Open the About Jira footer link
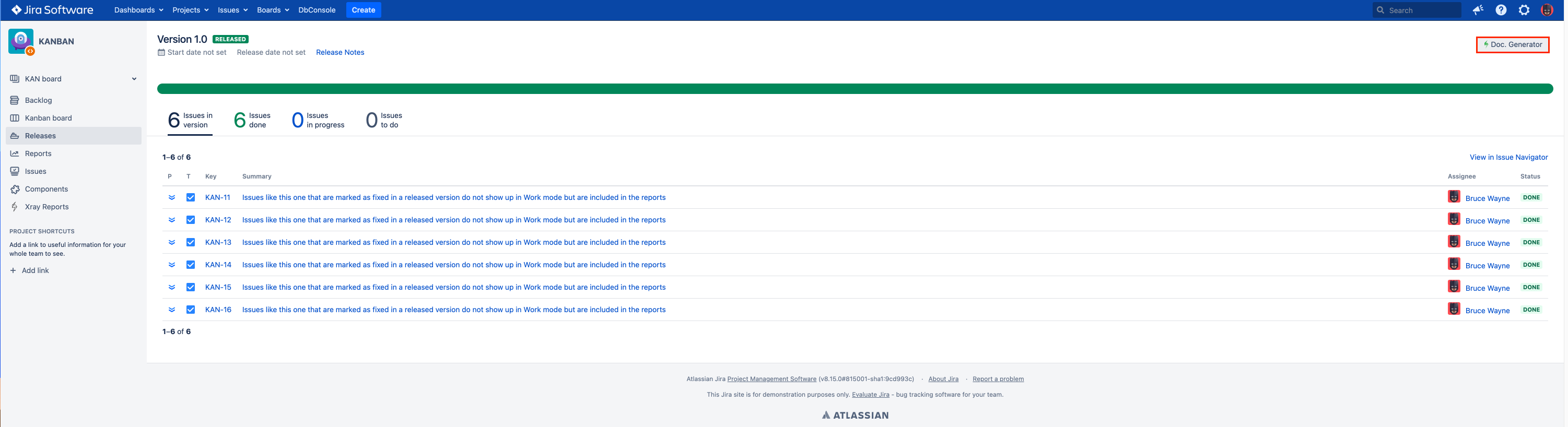 tap(943, 379)
